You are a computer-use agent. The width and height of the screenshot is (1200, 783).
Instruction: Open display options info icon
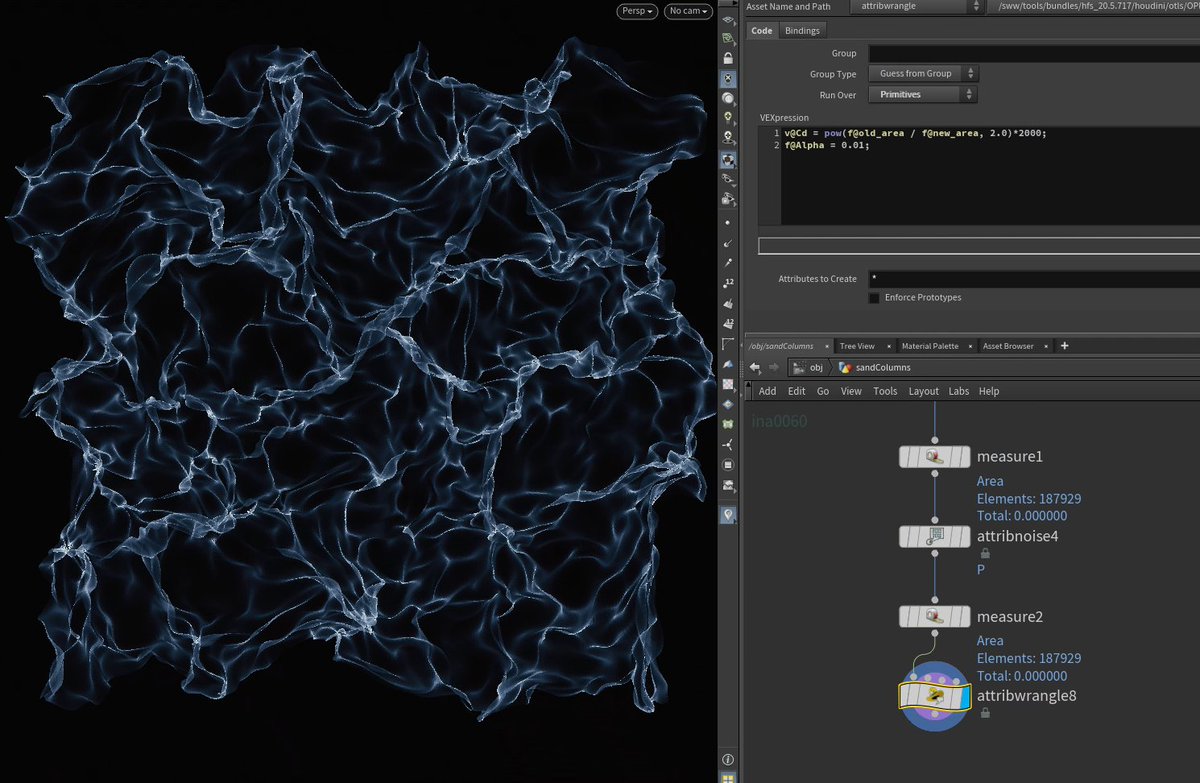728,760
